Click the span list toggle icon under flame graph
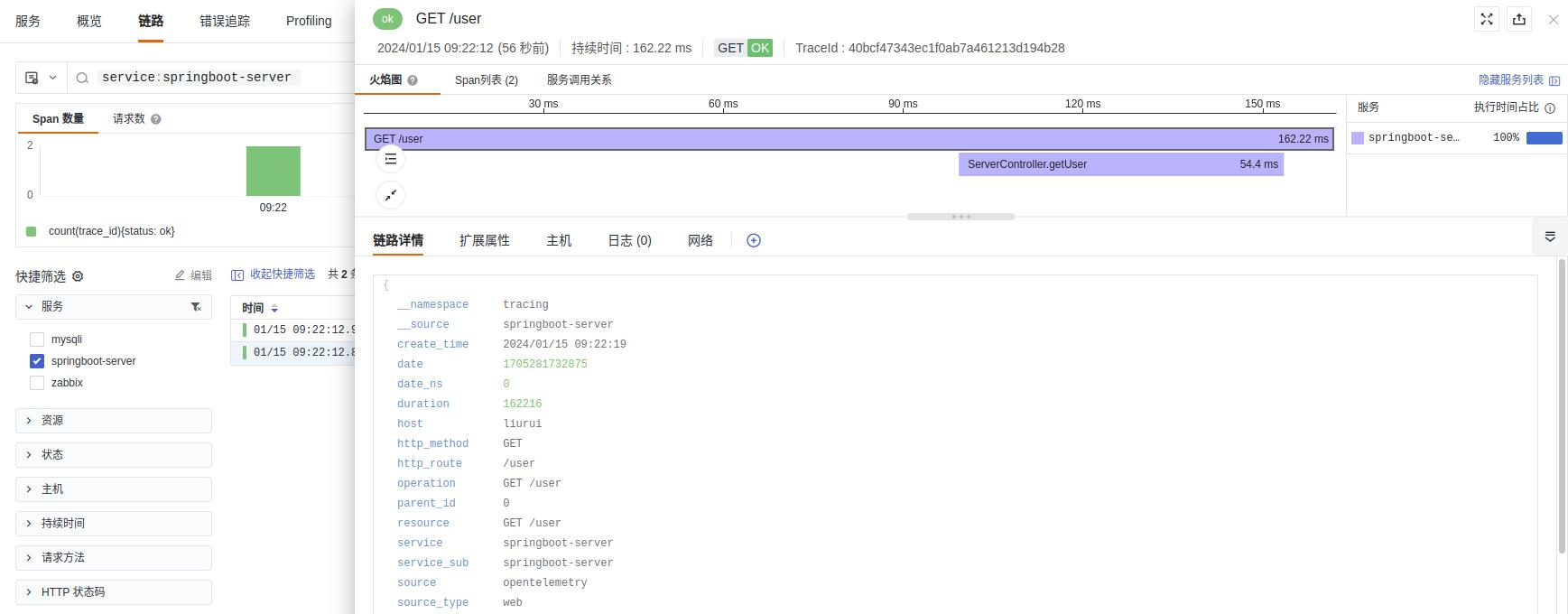 [x=390, y=159]
